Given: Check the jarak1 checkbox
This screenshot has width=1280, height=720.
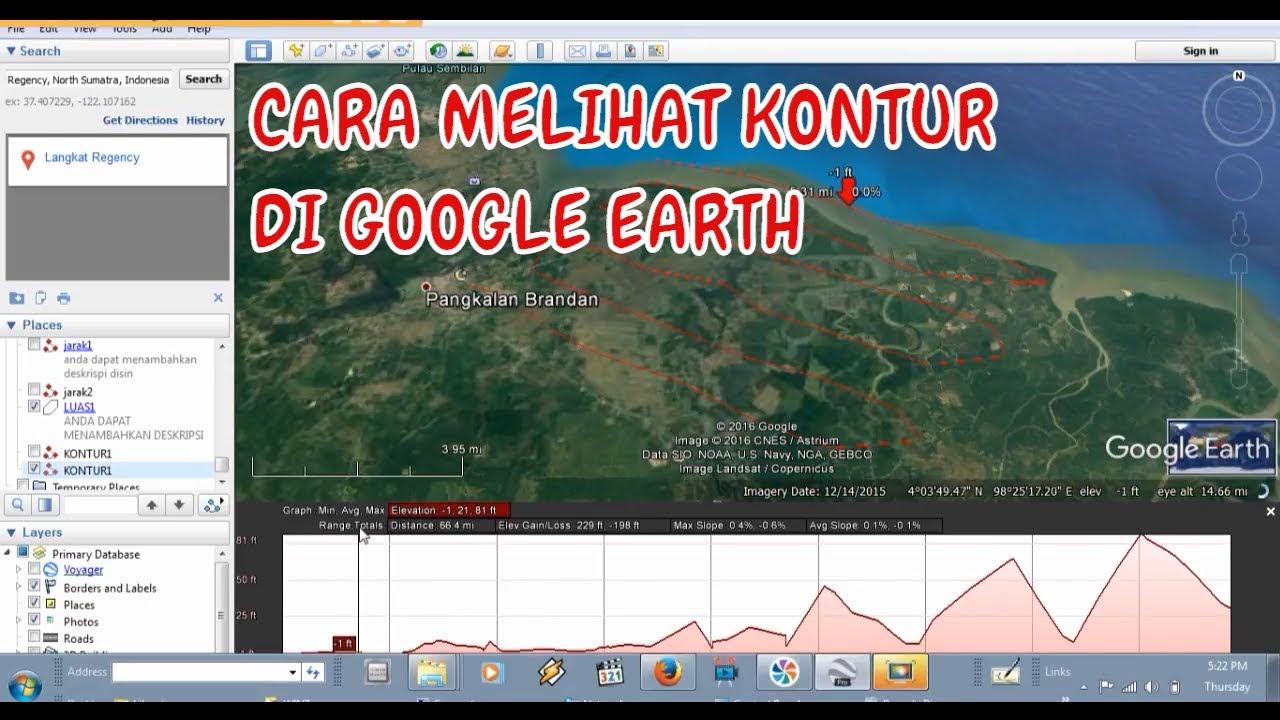Looking at the screenshot, I should [x=34, y=344].
